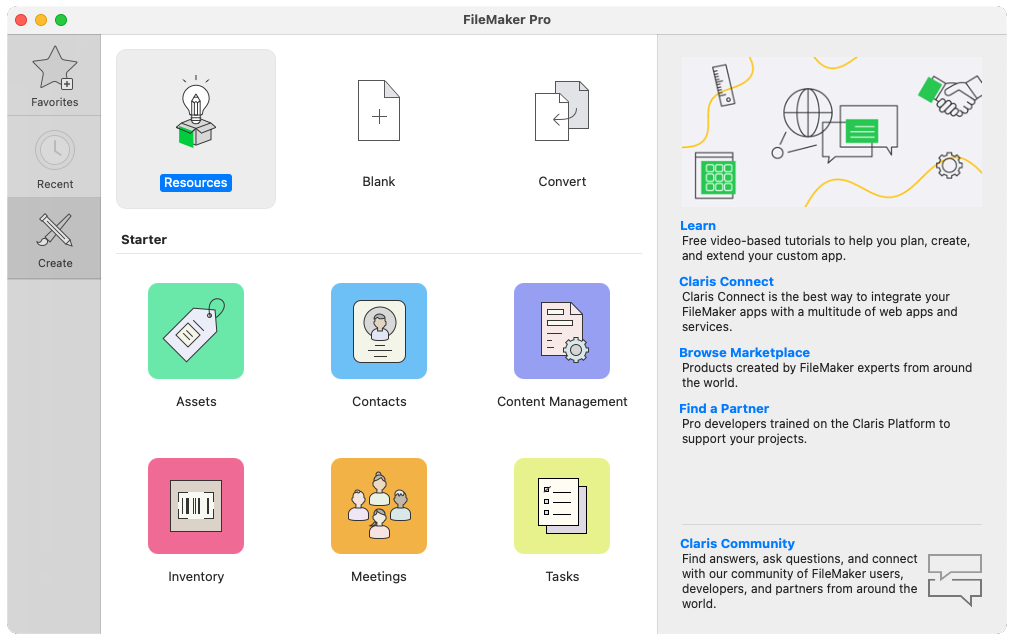Click the Blank document icon
This screenshot has height=642, width=1018.
coord(379,110)
